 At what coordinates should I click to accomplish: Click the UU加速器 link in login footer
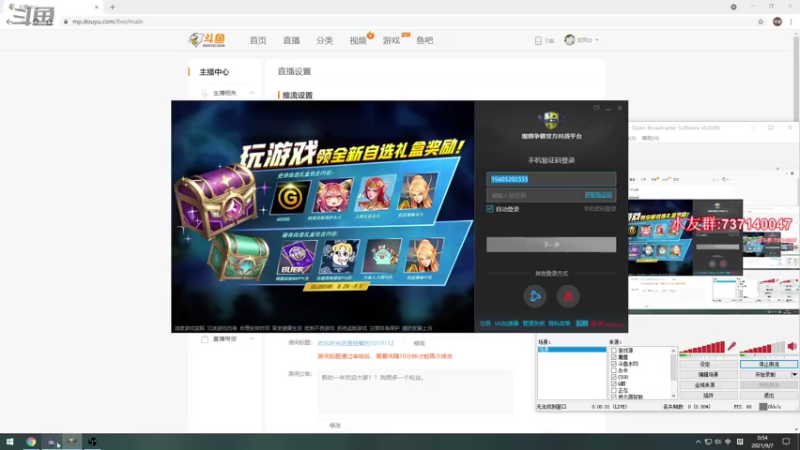tap(506, 323)
